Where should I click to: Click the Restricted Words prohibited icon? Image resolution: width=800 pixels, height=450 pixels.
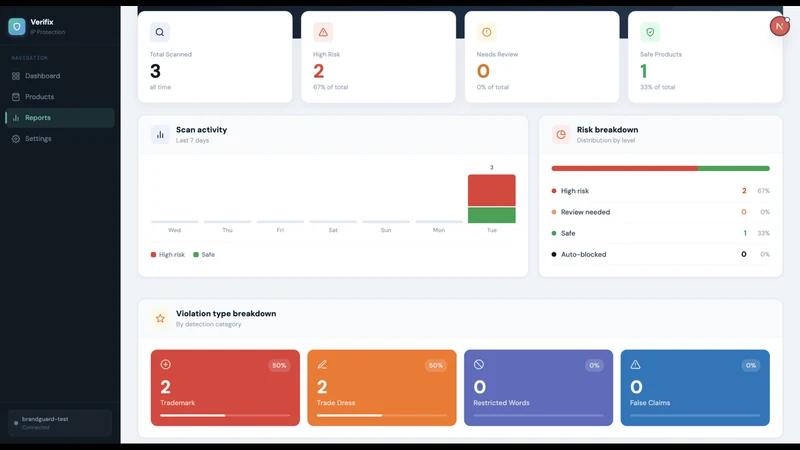[479, 364]
